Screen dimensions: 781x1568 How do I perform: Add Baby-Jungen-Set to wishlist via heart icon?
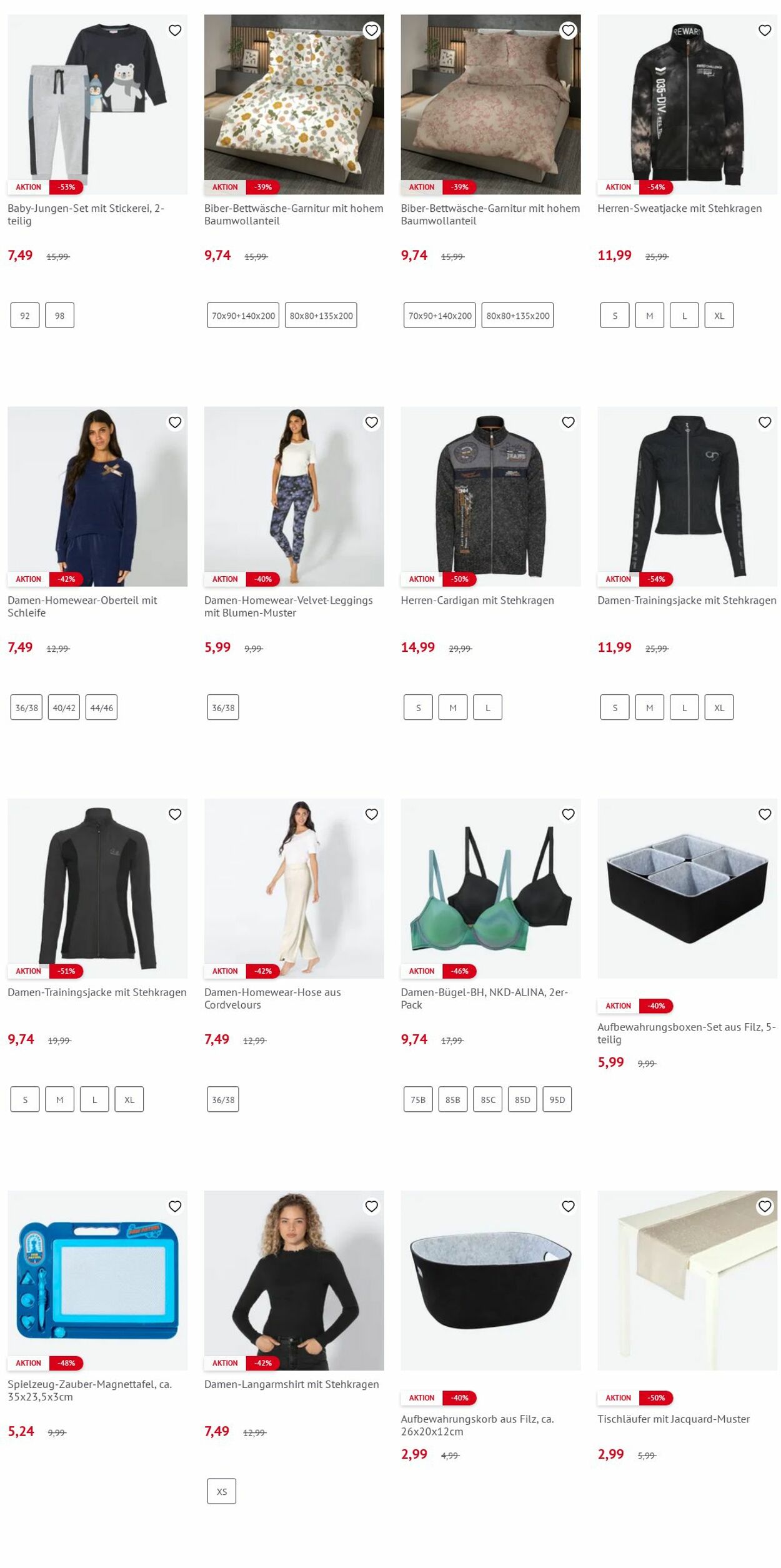[x=175, y=30]
